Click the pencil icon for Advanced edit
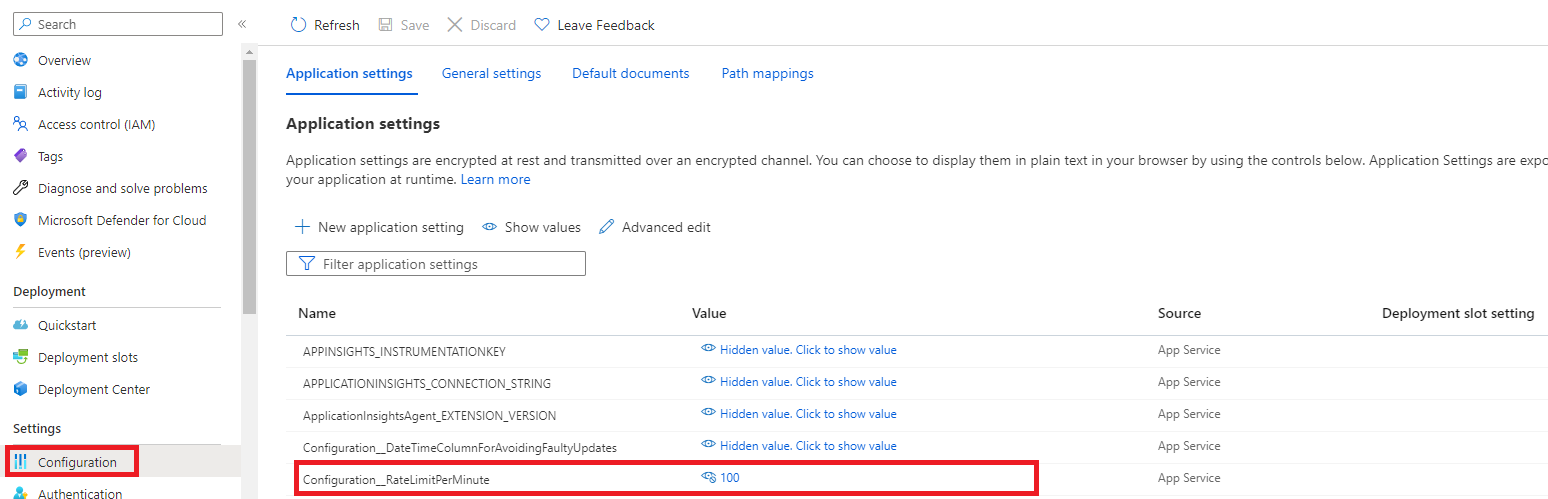 (606, 227)
